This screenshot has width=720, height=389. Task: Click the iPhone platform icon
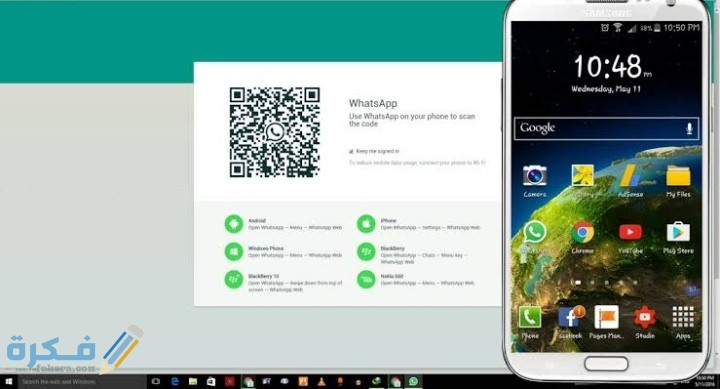point(366,224)
